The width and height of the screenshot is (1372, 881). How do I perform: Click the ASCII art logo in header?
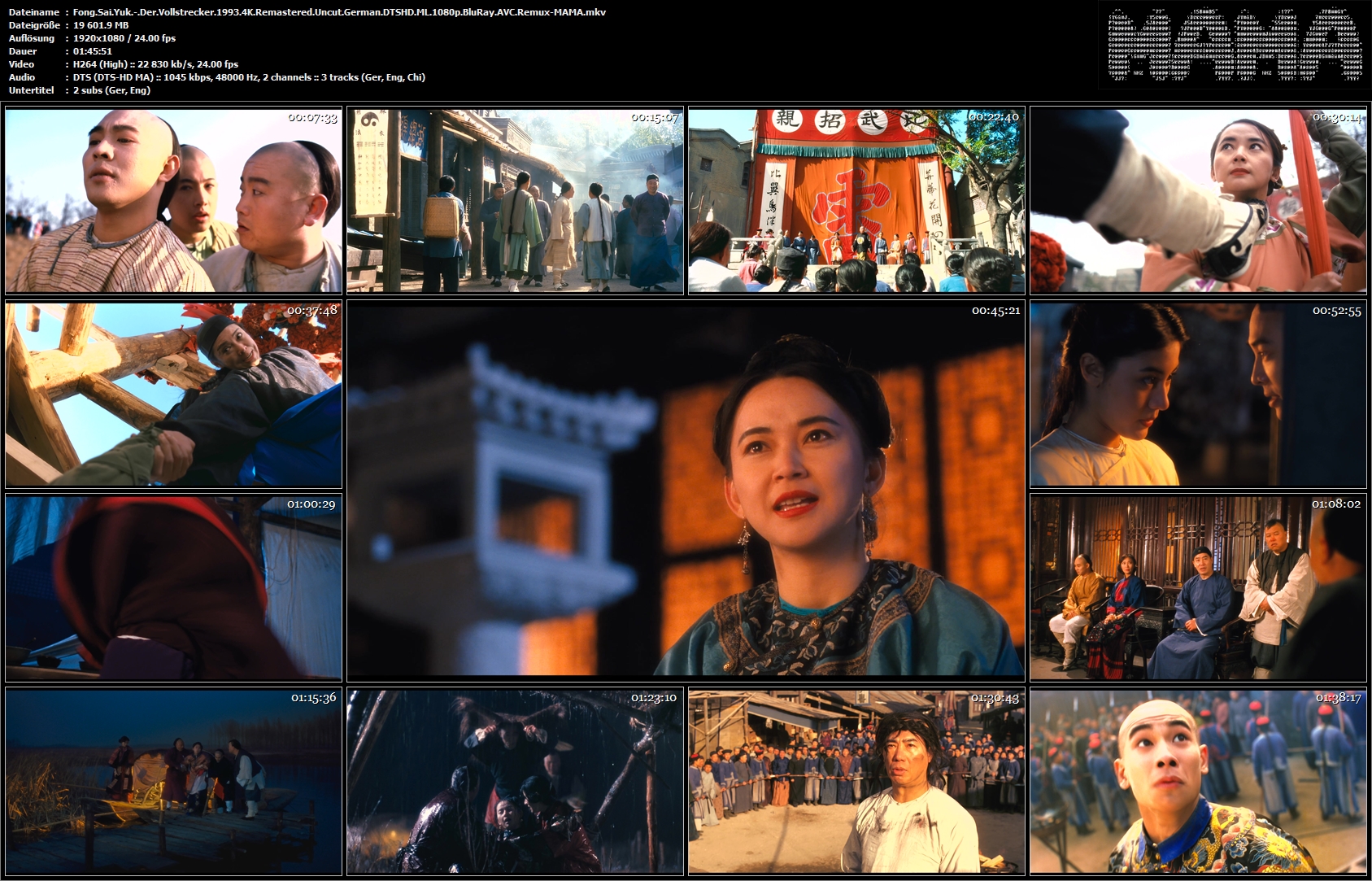[1235, 44]
